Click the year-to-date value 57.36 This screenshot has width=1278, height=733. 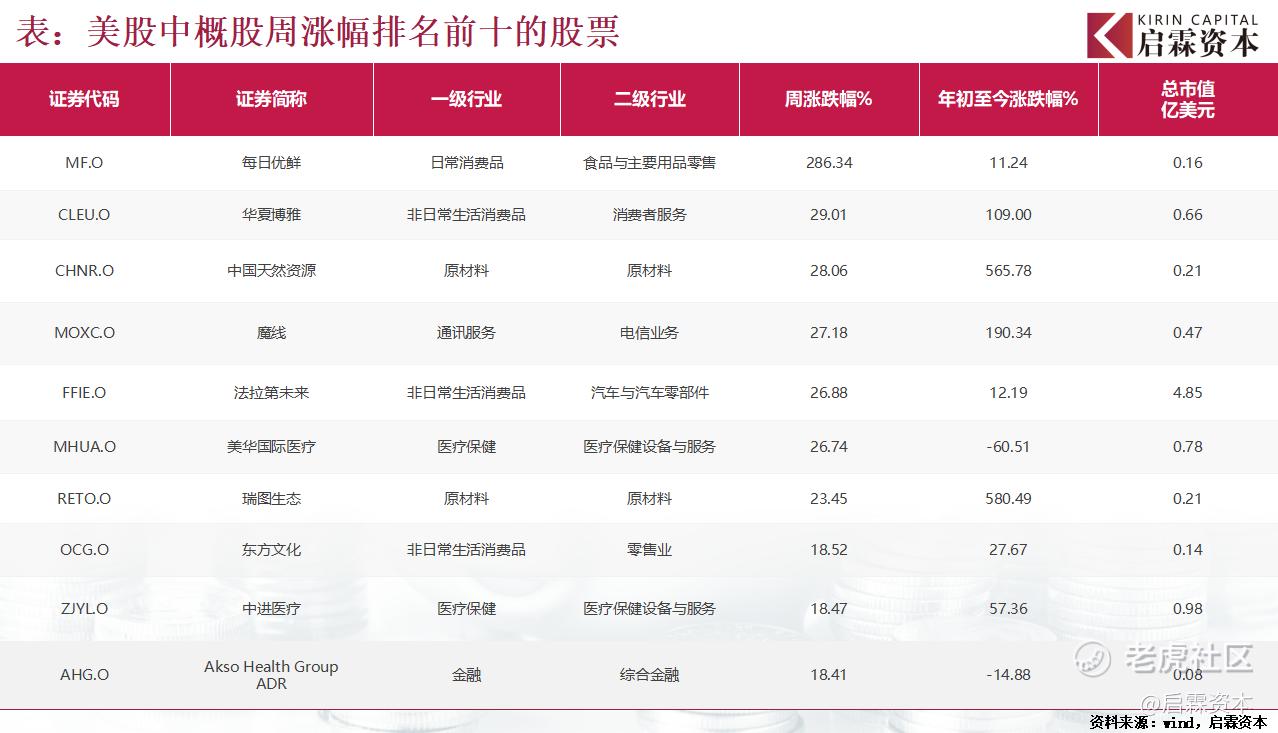tap(1008, 608)
